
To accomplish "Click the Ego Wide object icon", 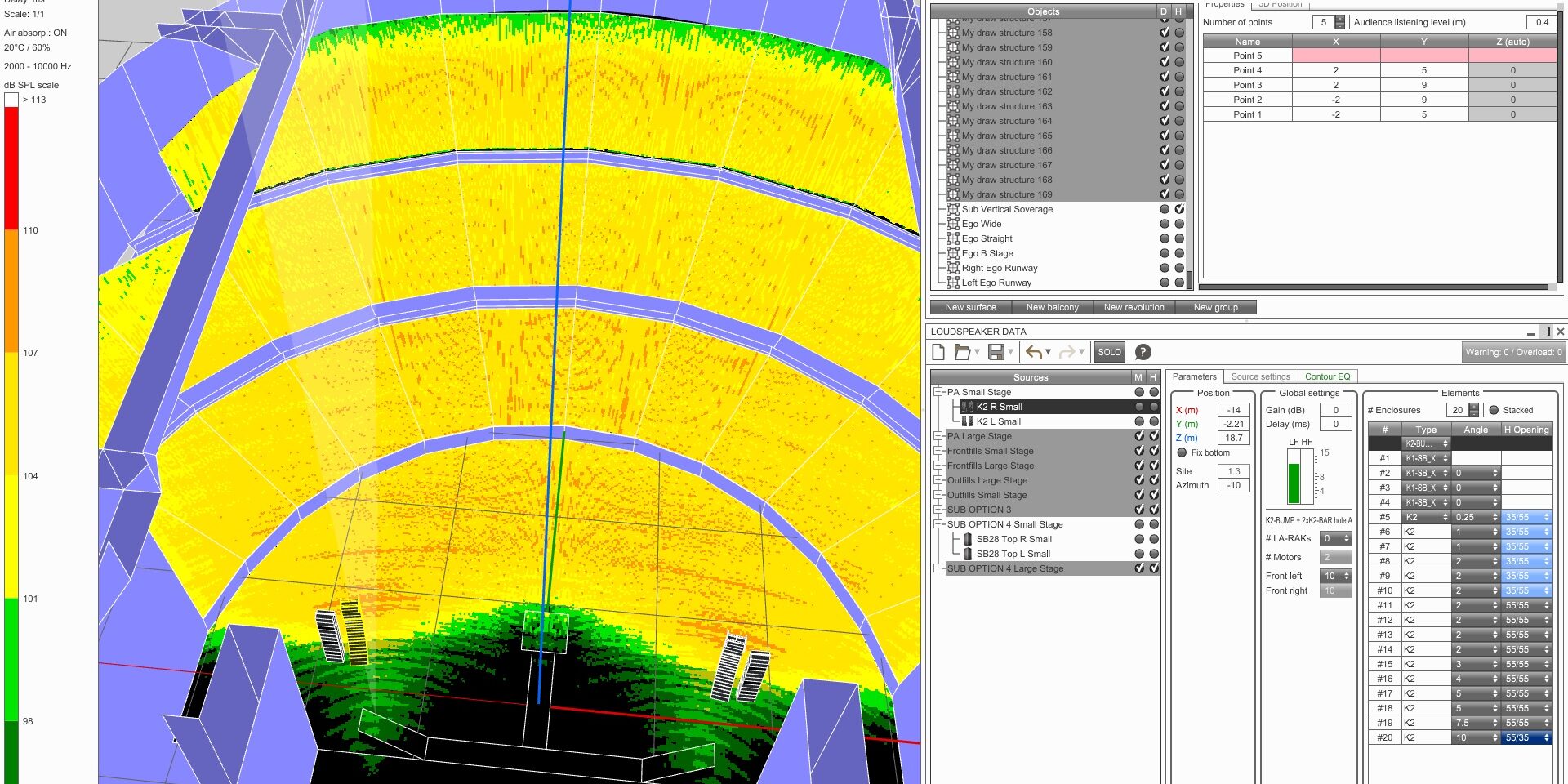I will click(952, 224).
